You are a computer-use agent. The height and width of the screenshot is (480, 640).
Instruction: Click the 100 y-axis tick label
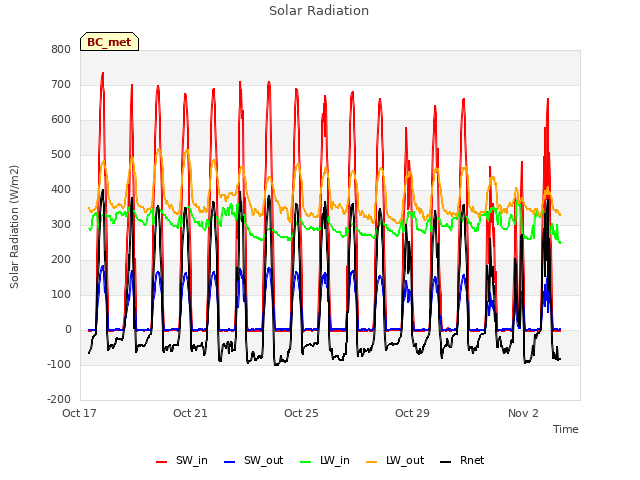[x=61, y=295]
